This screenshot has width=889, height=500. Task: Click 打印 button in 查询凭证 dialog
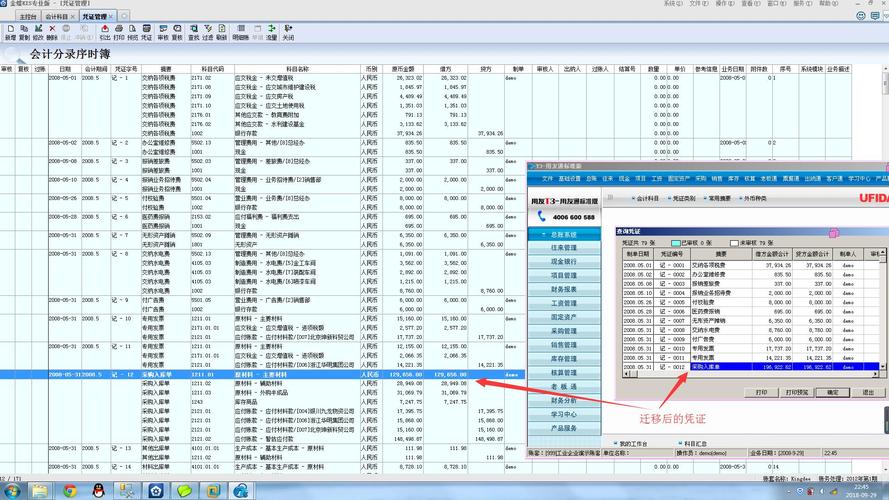coord(761,392)
